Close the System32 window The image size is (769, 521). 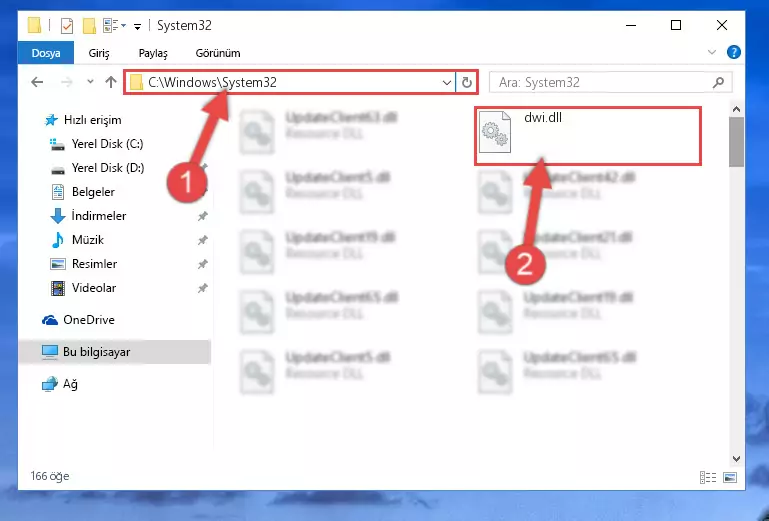(721, 26)
